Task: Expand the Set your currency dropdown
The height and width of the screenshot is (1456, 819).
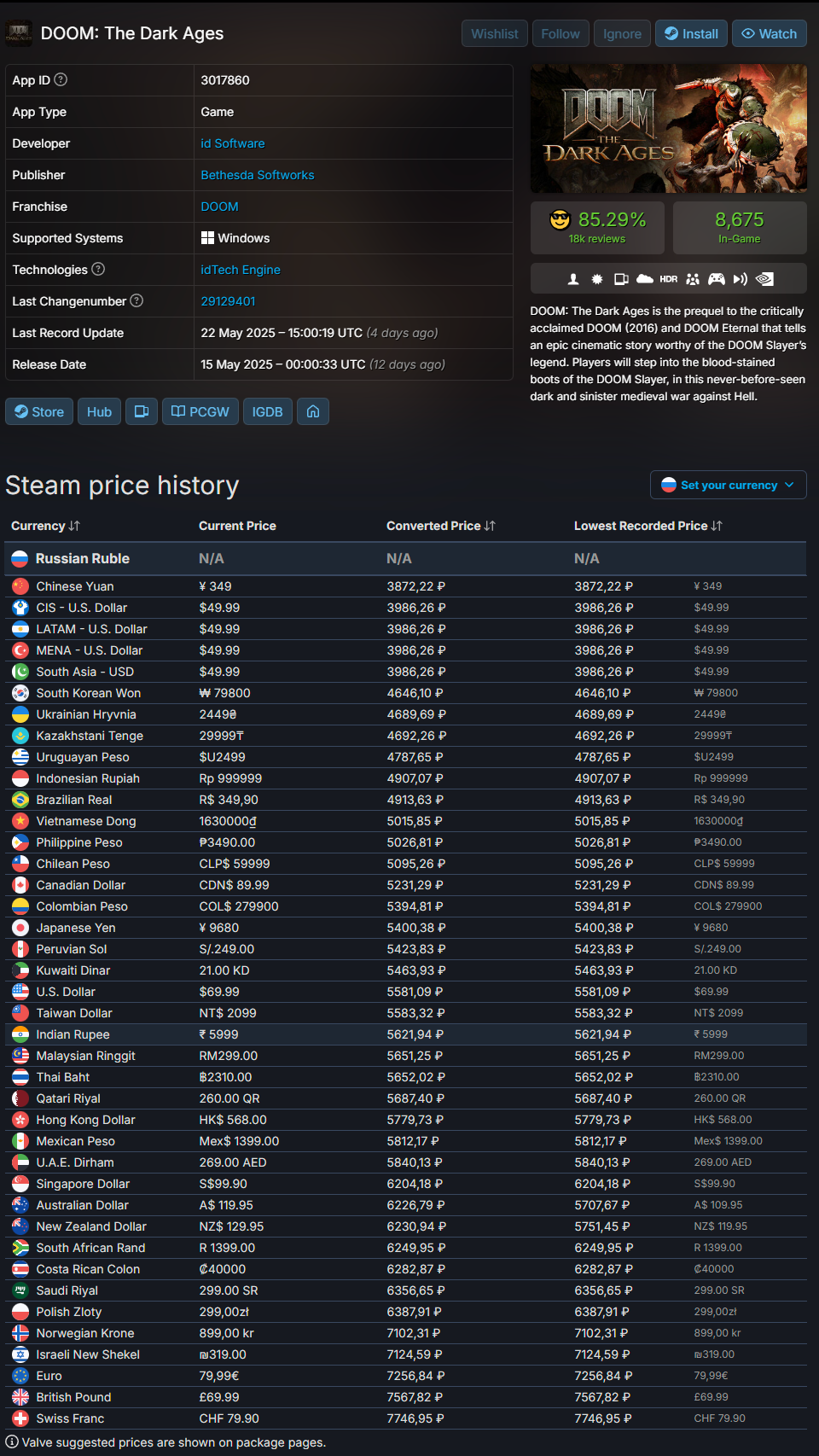Action: tap(729, 485)
